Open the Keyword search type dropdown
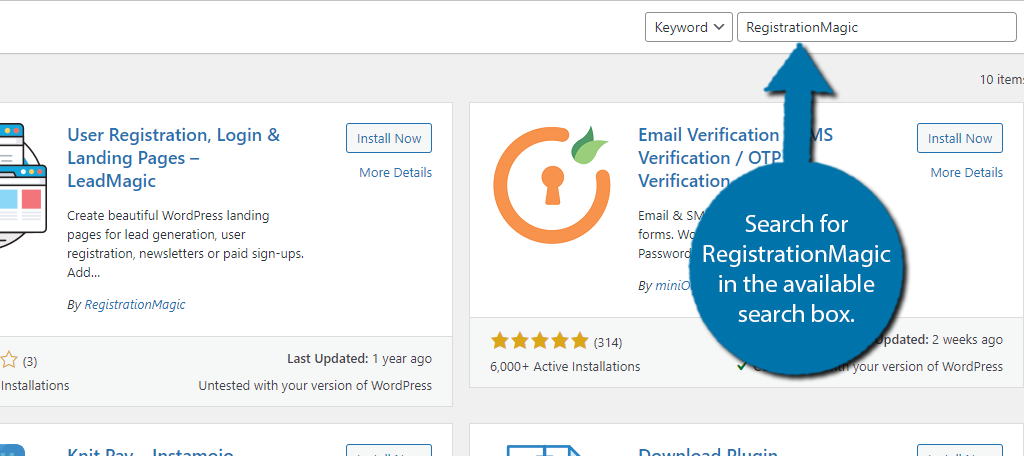This screenshot has height=456, width=1024. pyautogui.click(x=688, y=27)
